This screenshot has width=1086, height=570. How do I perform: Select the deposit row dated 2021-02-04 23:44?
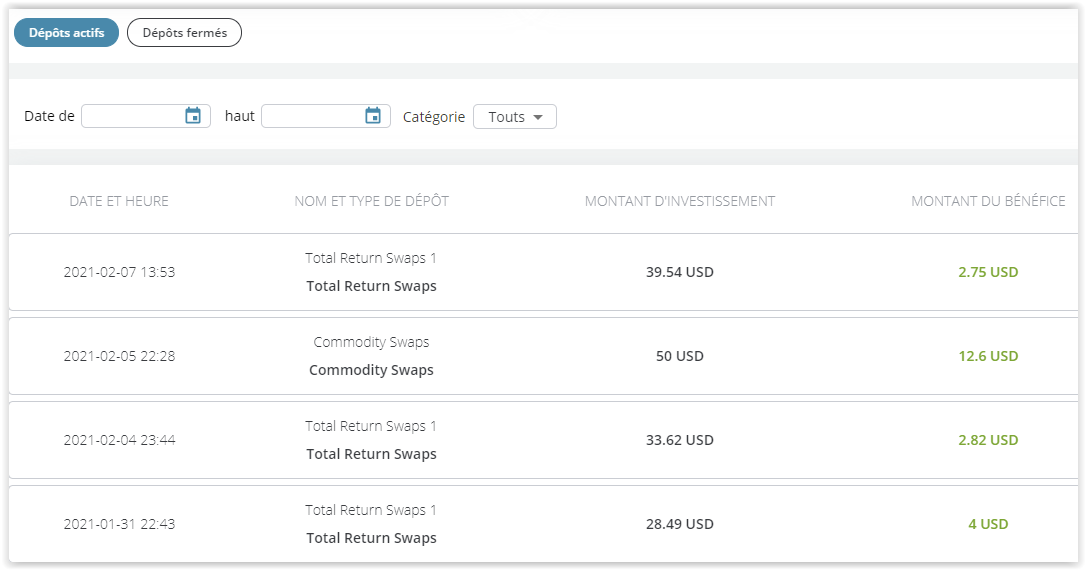click(x=119, y=440)
